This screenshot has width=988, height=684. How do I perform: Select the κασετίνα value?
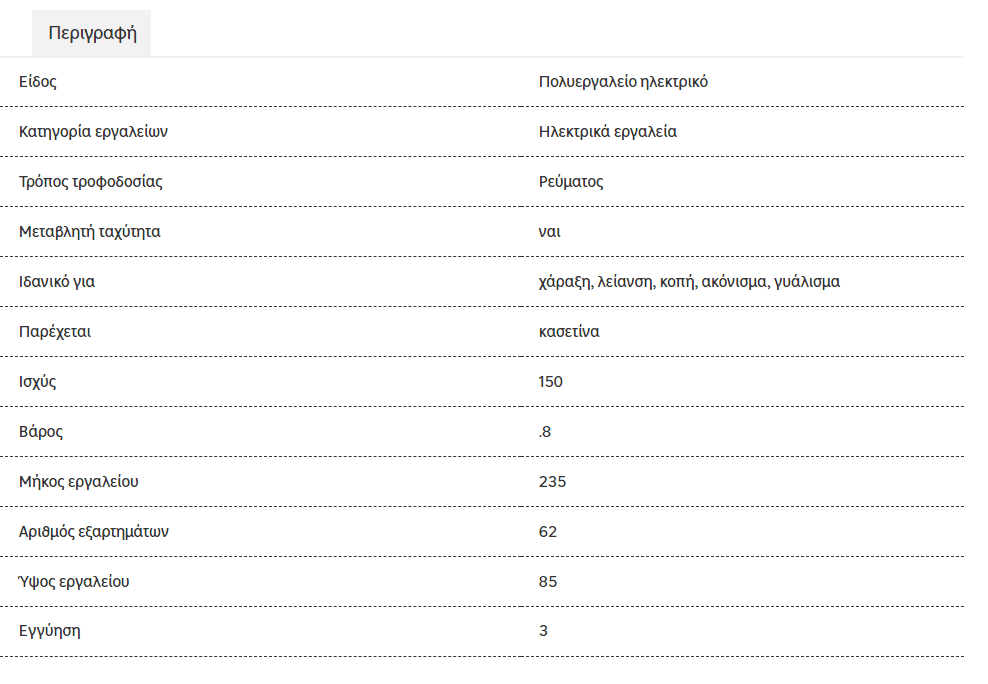click(569, 331)
